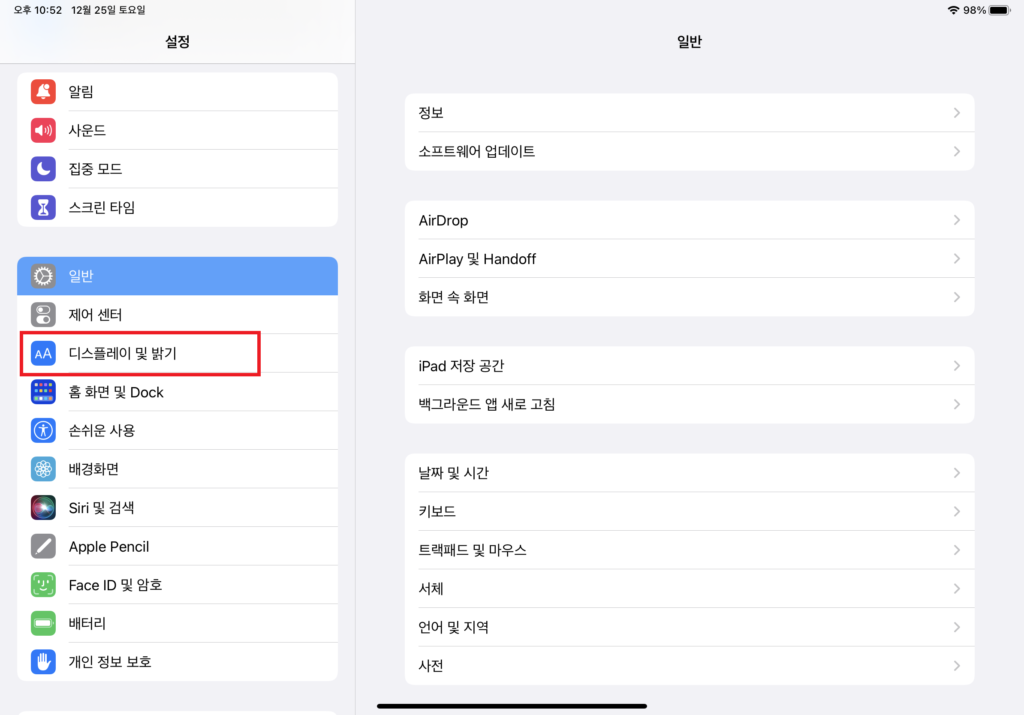
Task: Open the iPad 저장 공간 chevron
Action: (x=957, y=366)
